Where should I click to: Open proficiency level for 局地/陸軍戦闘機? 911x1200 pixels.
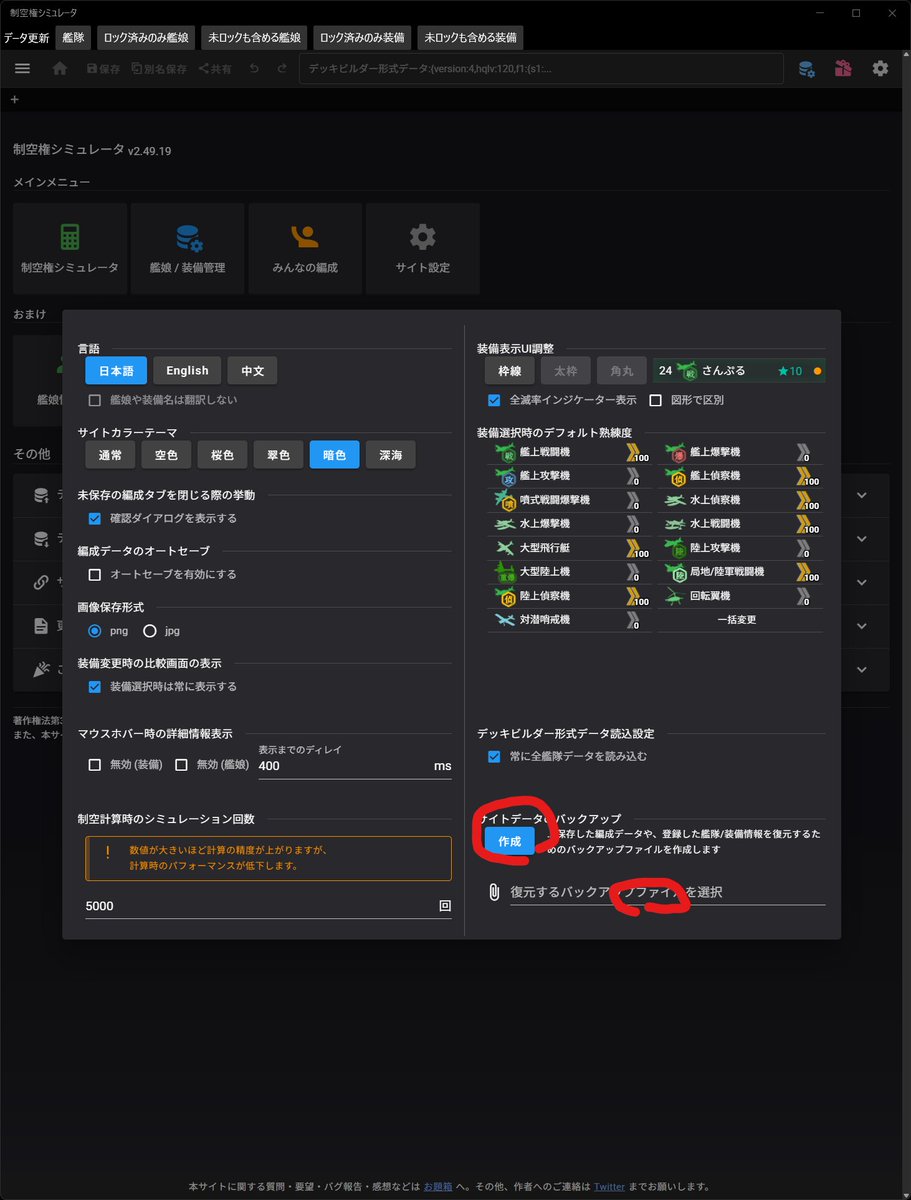tap(807, 573)
